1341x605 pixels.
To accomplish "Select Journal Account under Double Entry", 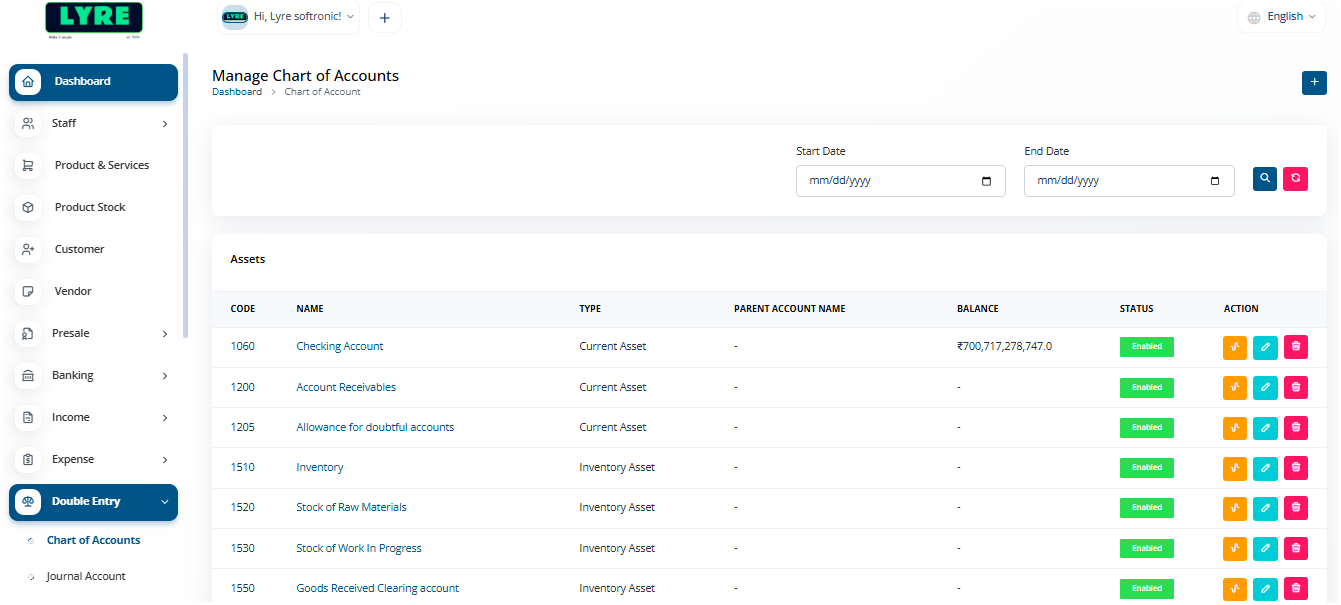I will tap(85, 576).
